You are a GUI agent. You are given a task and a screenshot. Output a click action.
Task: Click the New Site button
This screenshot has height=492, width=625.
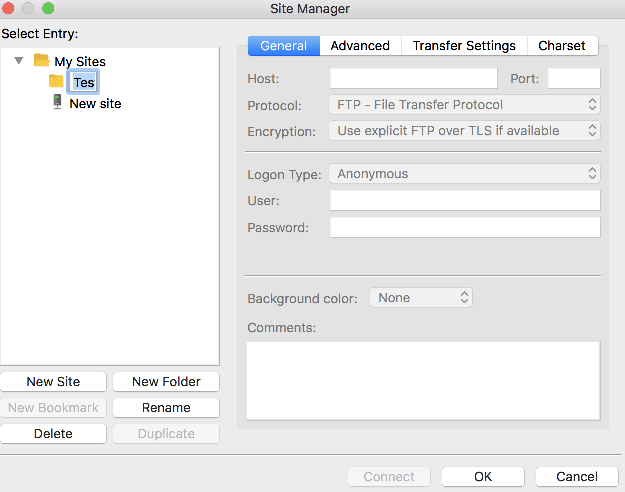point(53,381)
